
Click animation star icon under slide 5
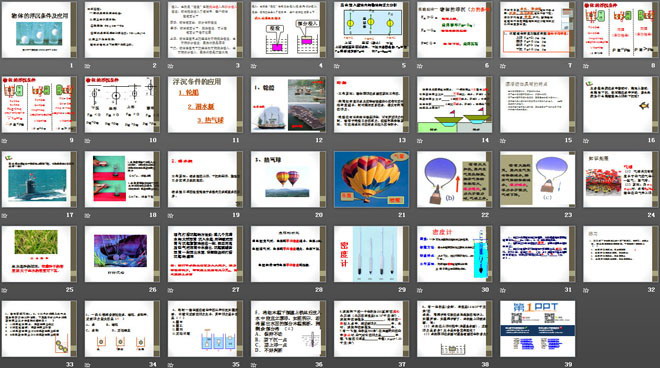pos(337,66)
